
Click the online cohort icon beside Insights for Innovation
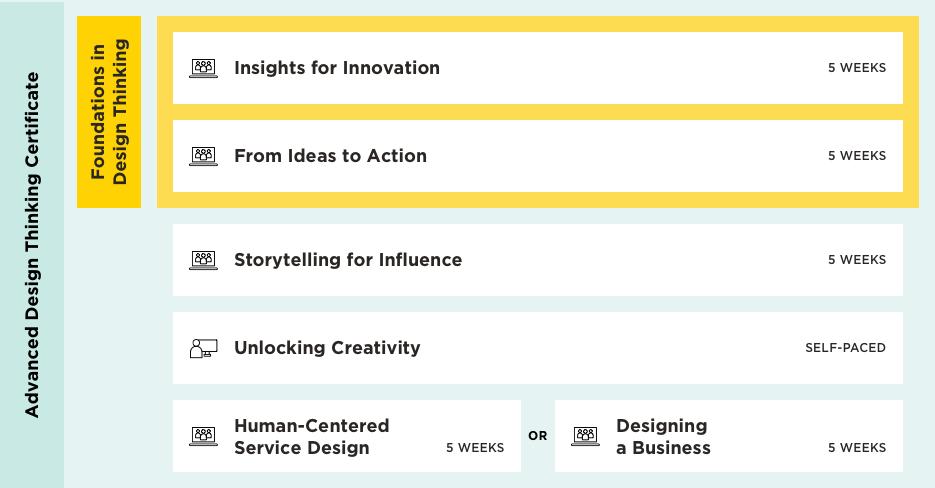tap(203, 68)
